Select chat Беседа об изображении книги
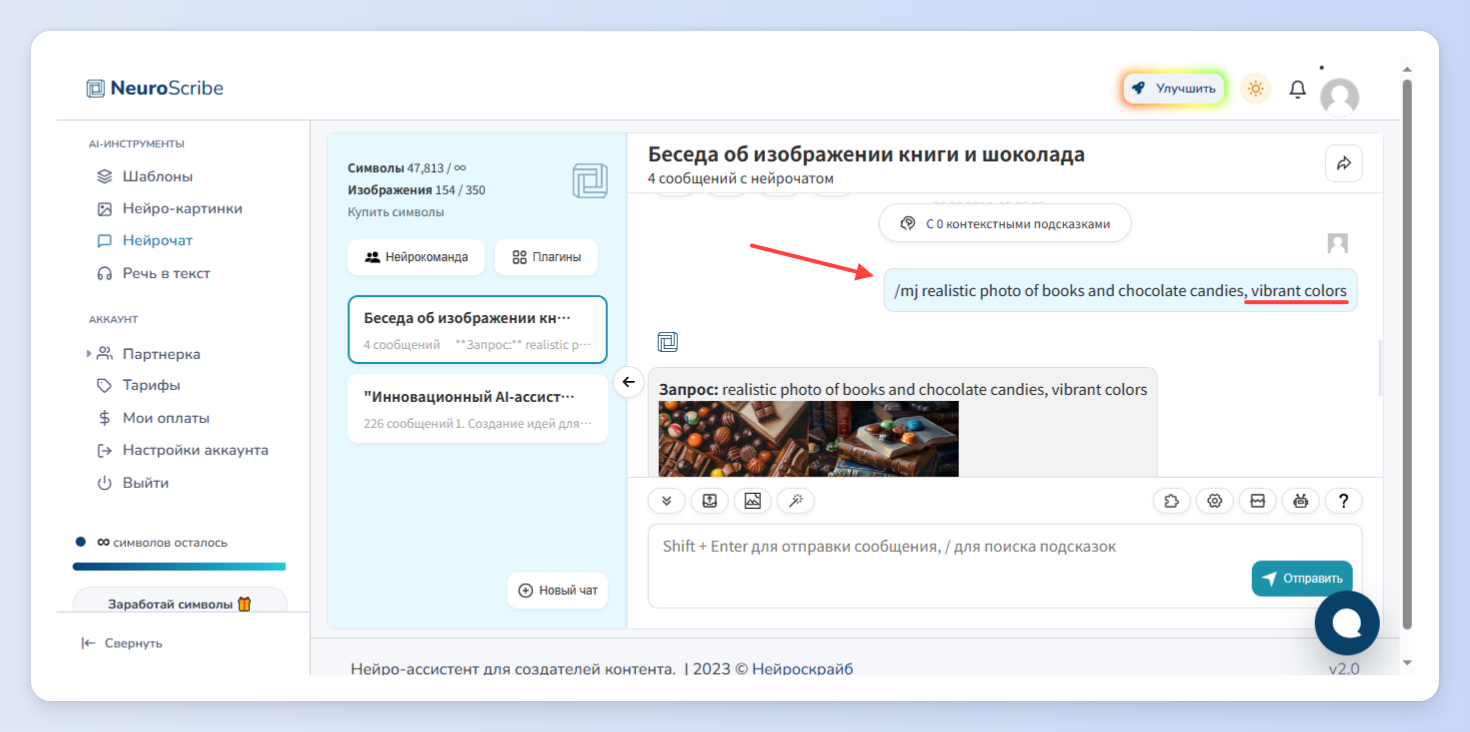 [477, 329]
